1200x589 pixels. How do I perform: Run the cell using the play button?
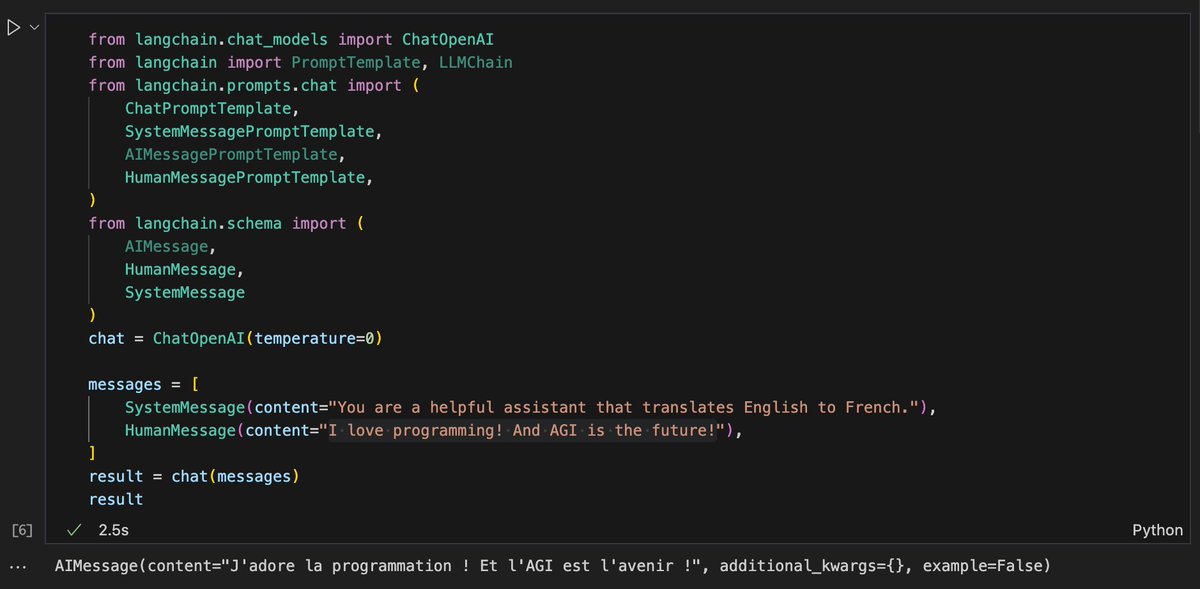[13, 27]
